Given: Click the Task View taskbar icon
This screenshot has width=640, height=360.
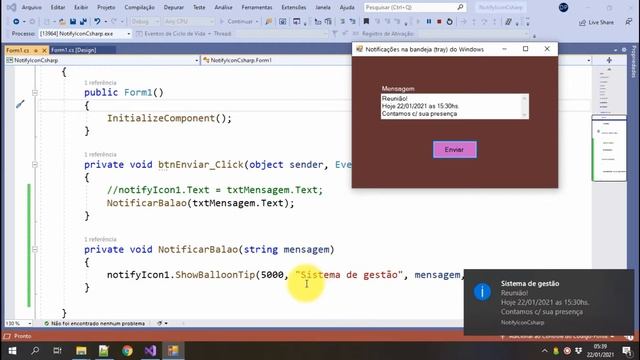Looking at the screenshot, I should (x=58, y=351).
